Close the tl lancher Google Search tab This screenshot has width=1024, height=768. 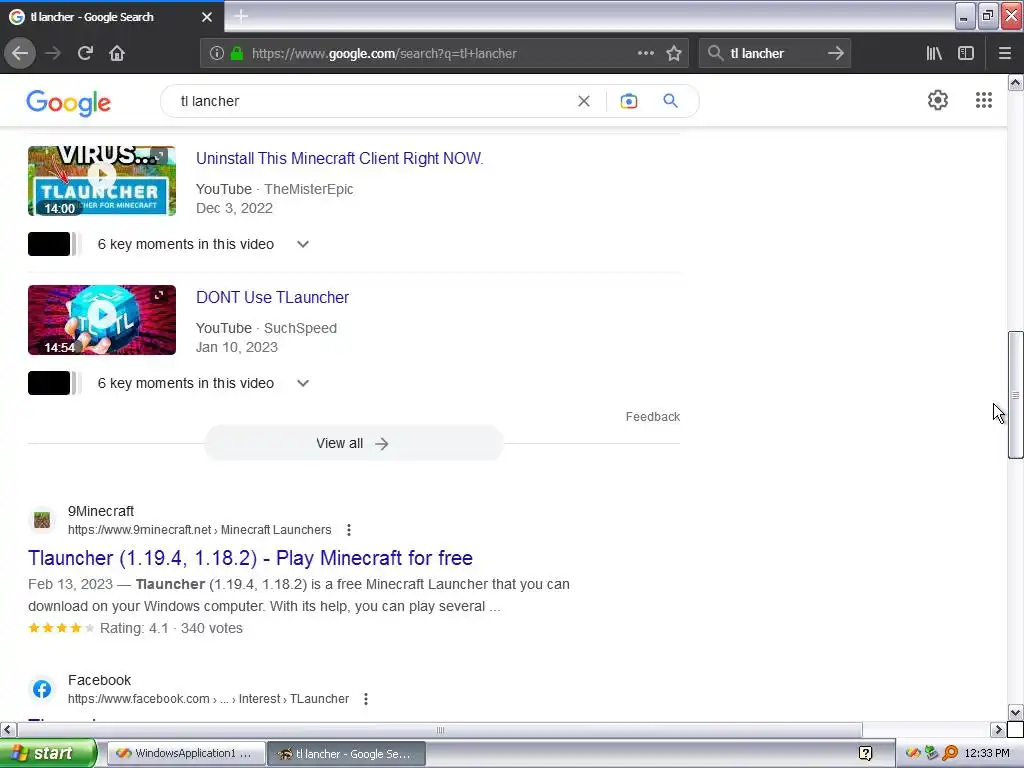(207, 17)
